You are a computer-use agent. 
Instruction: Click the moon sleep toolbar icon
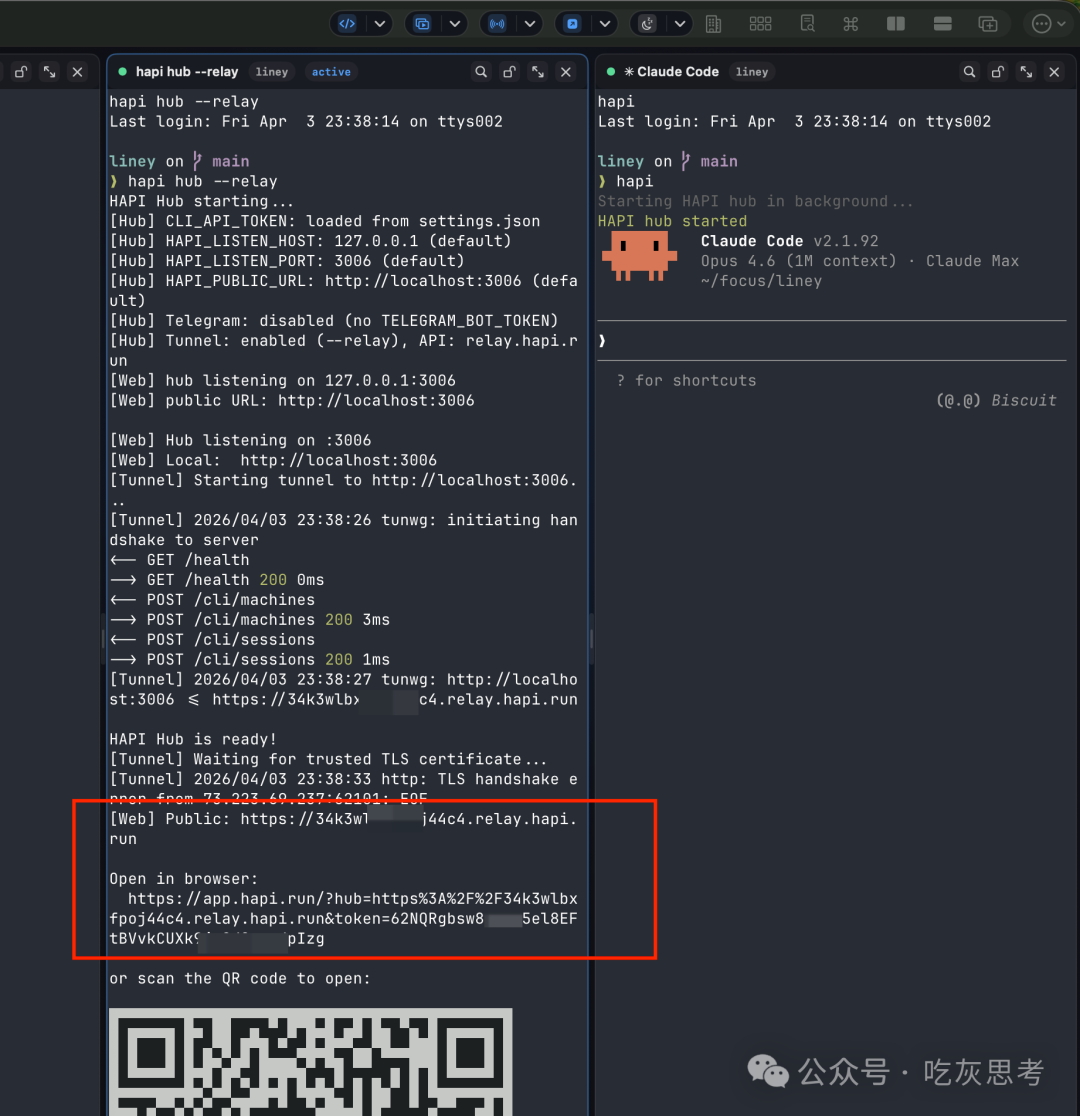coord(647,23)
